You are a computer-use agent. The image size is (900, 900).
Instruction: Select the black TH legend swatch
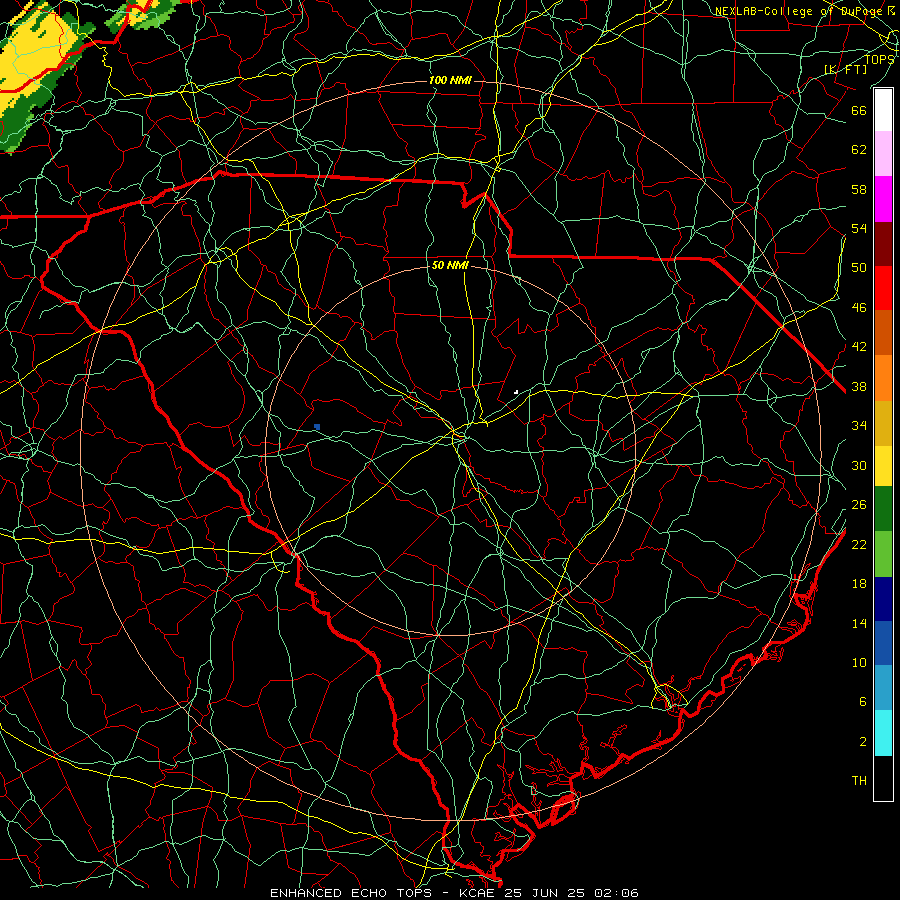883,778
